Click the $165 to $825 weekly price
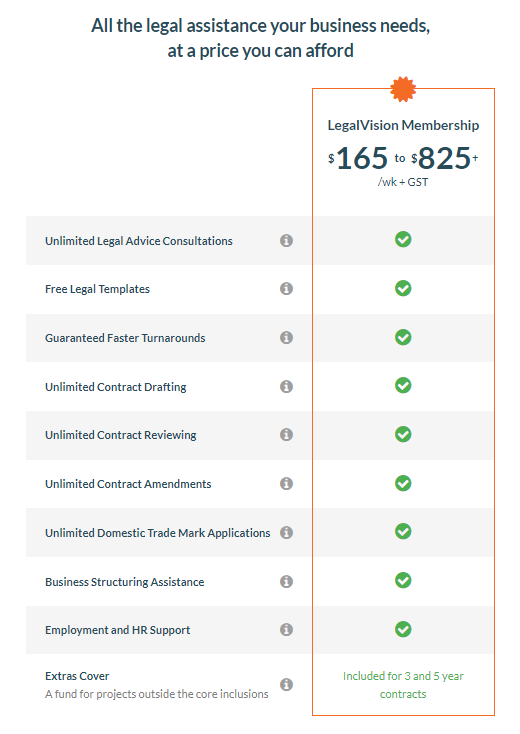520x734 pixels. pyautogui.click(x=403, y=158)
